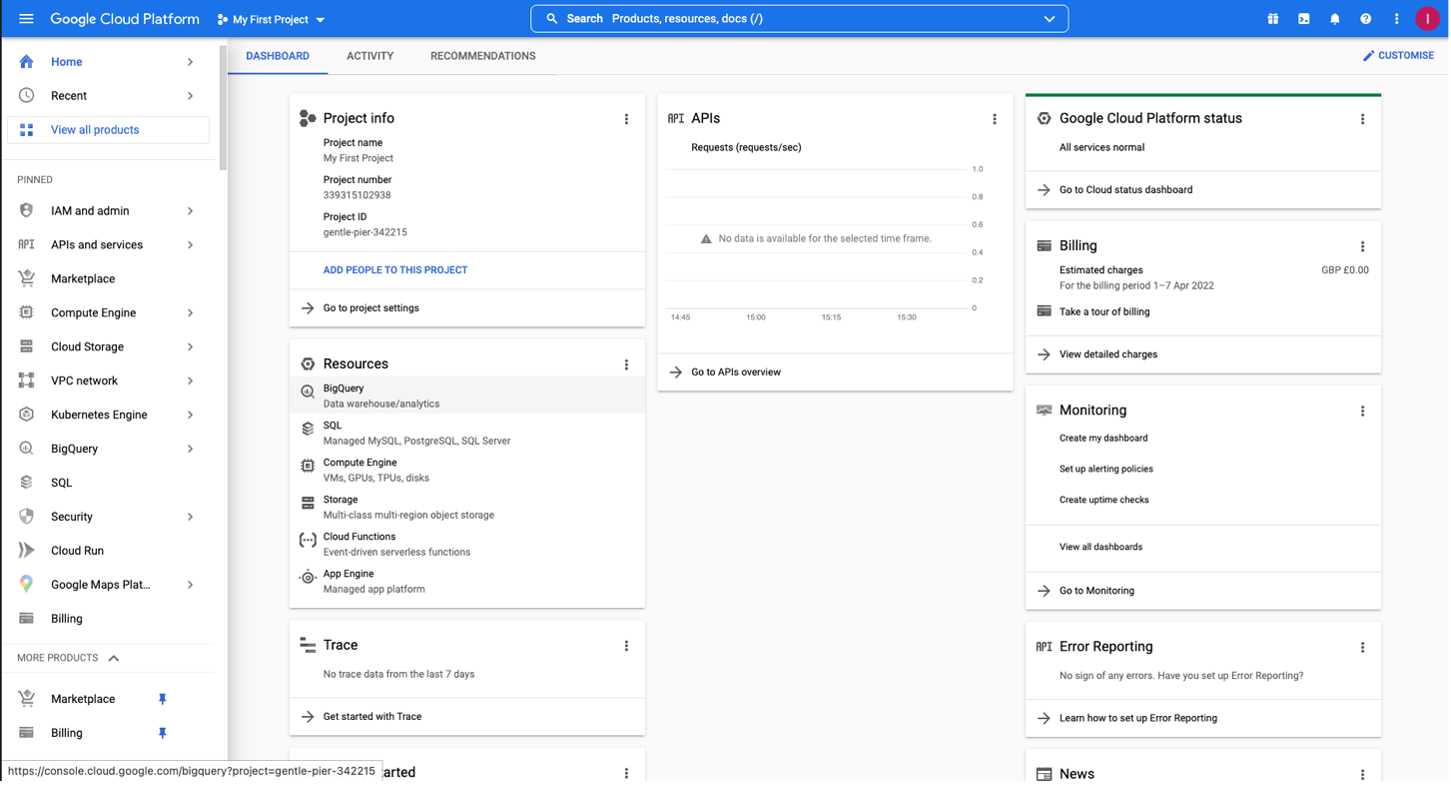1451x785 pixels.
Task: Open the help question mark icon
Action: [1366, 19]
